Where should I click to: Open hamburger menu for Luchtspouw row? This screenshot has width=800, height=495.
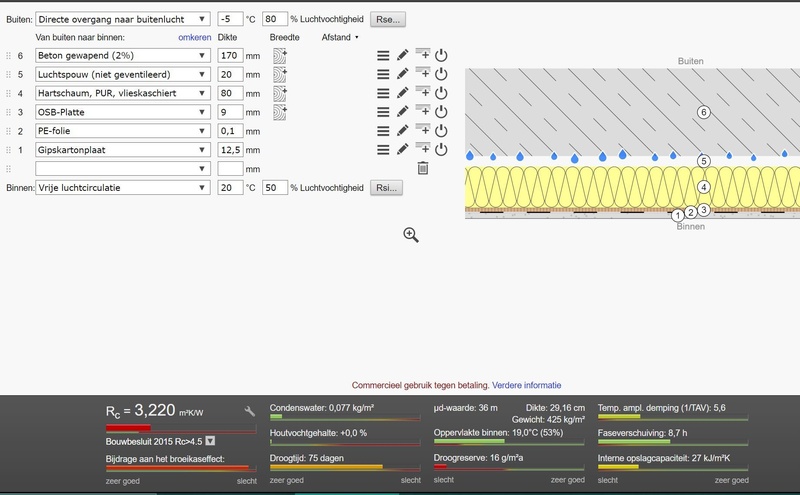383,75
